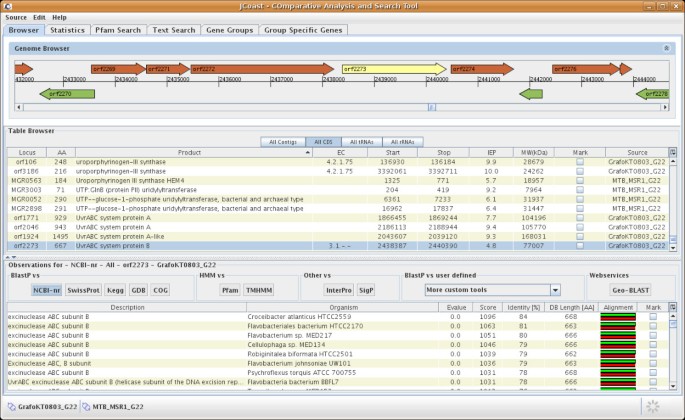This screenshot has height=420, width=685.
Task: Click the MTB_MSR1_G22 genome icon in the status bar
Action: tap(86, 407)
